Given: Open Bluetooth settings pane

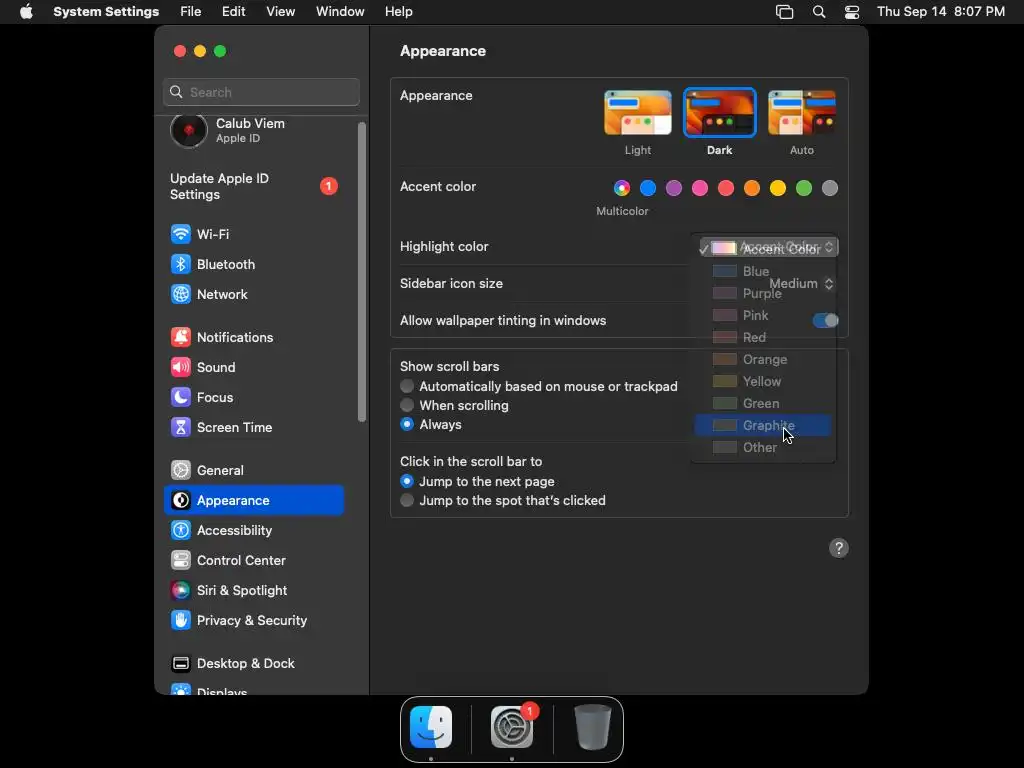Looking at the screenshot, I should [253, 264].
